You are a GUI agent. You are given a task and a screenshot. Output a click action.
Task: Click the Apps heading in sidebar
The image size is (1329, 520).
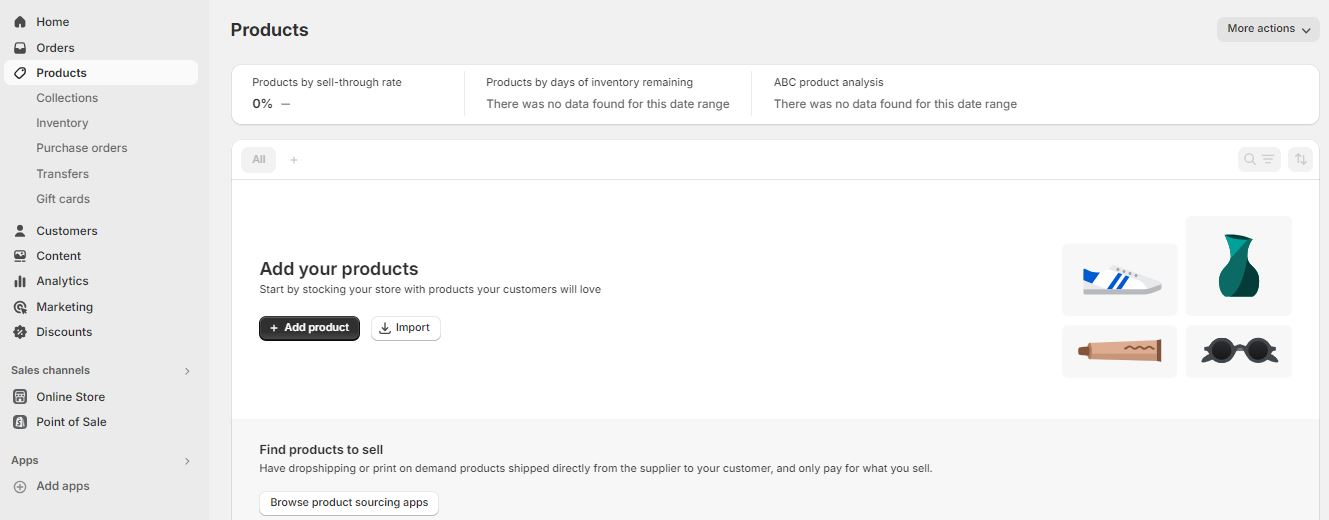[25, 461]
